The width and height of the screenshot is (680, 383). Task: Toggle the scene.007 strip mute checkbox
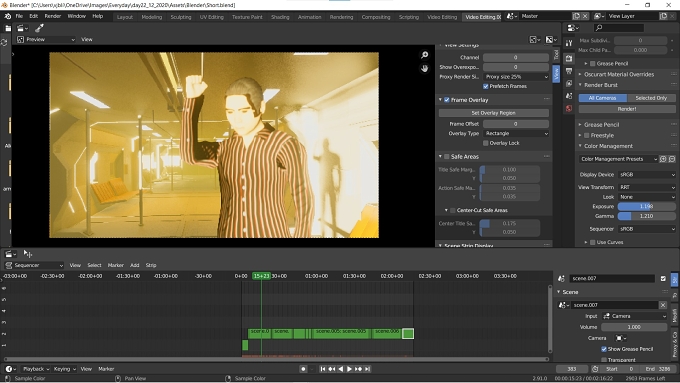click(663, 278)
